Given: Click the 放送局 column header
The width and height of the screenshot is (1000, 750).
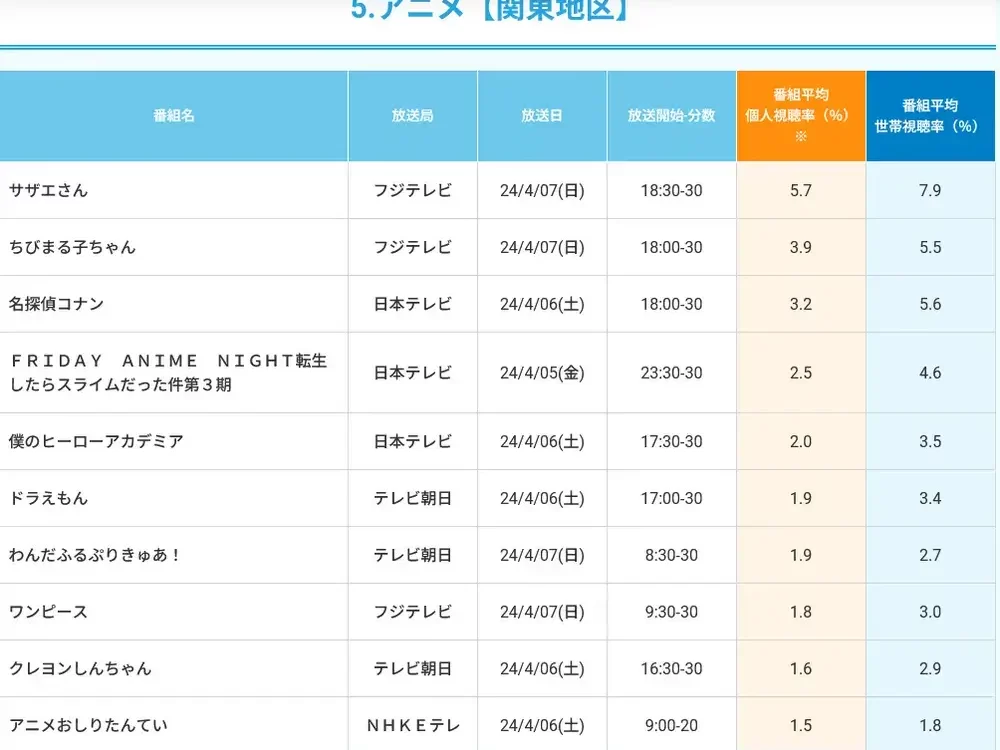Looking at the screenshot, I should tap(412, 116).
